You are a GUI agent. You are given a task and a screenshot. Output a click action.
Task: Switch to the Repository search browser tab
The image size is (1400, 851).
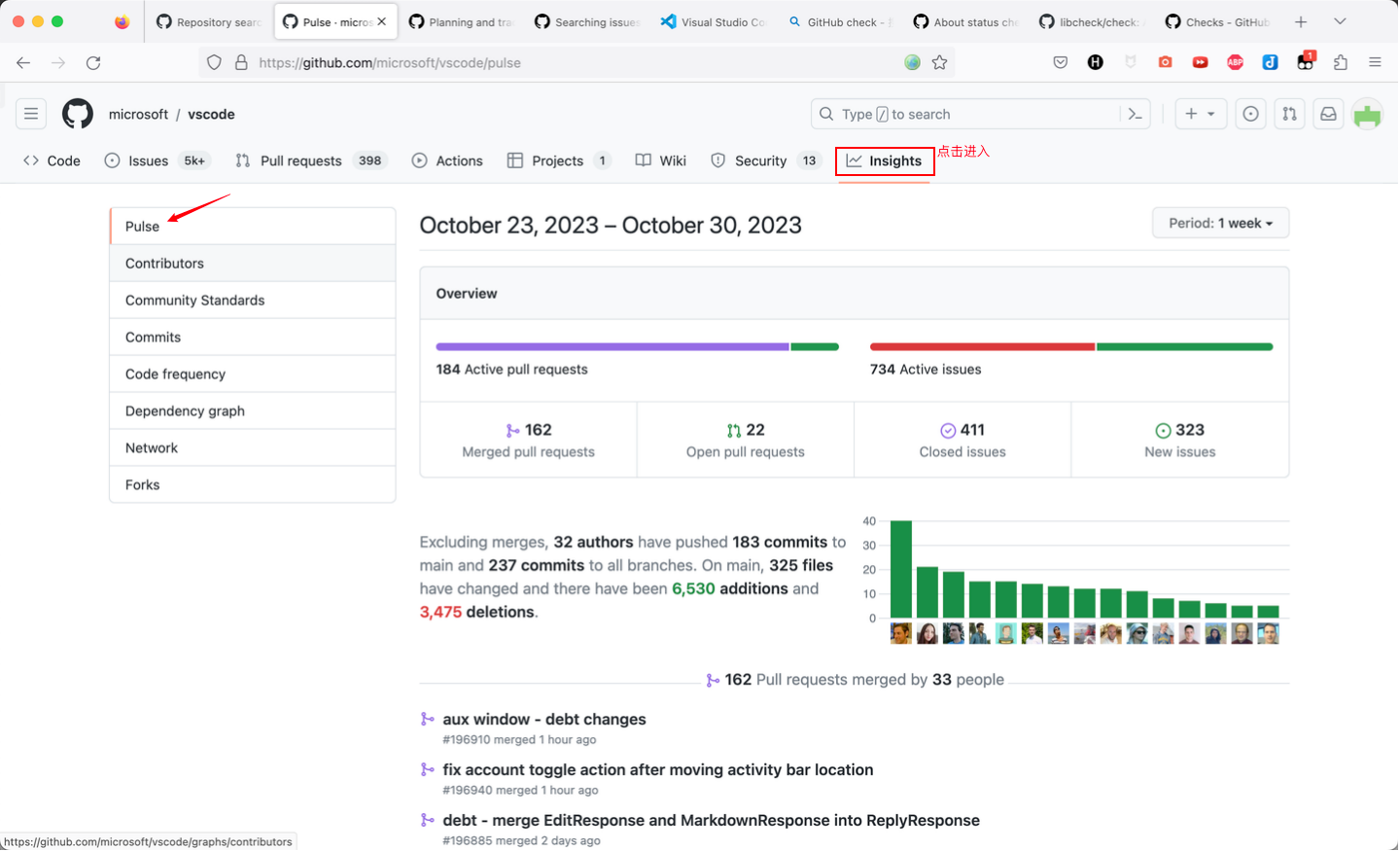coord(208,21)
